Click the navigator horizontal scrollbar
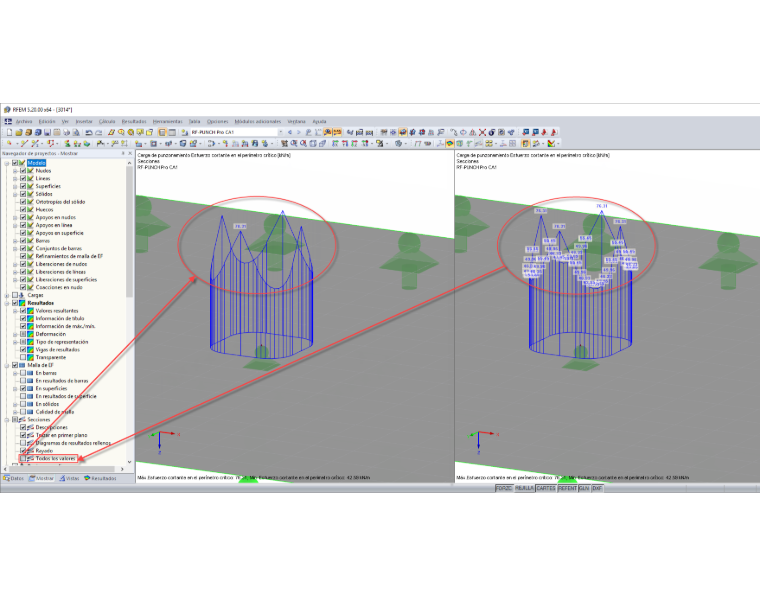Screen dimensions: 760x596 (x=63, y=469)
